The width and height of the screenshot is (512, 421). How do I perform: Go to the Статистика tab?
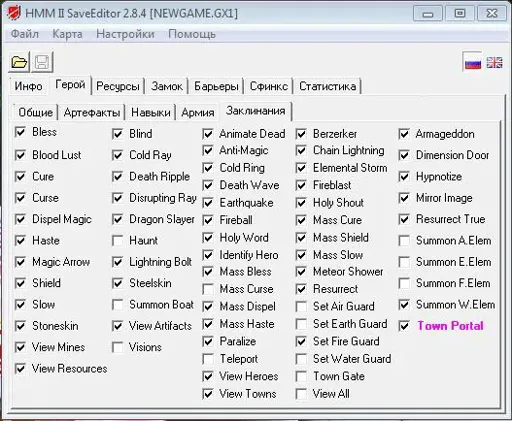click(x=327, y=86)
